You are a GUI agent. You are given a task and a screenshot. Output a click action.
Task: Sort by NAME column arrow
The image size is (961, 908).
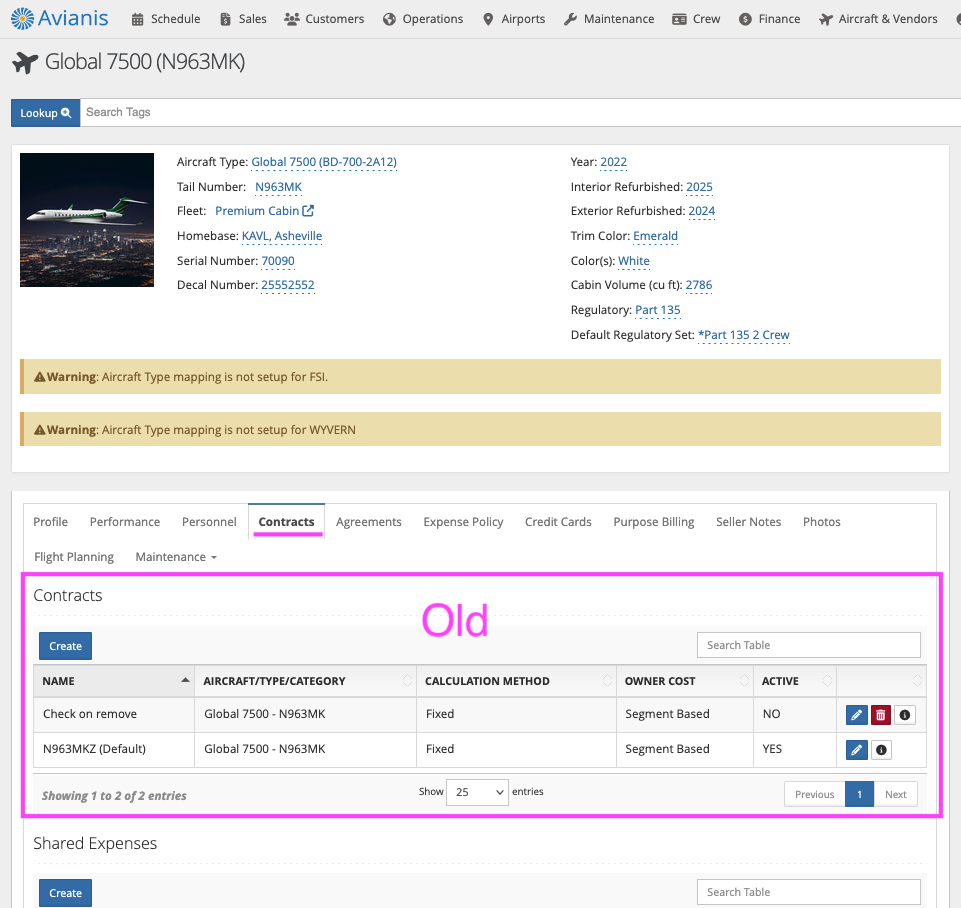click(x=185, y=680)
